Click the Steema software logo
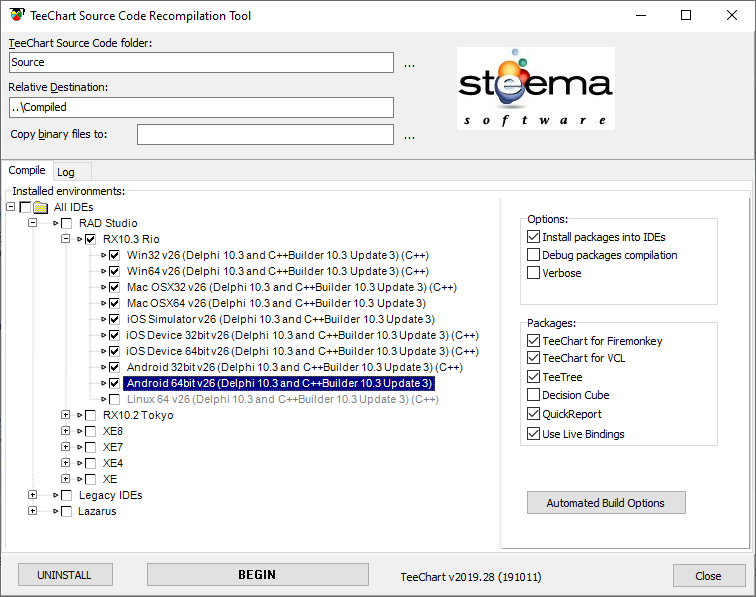Viewport: 756px width, 597px height. [536, 88]
